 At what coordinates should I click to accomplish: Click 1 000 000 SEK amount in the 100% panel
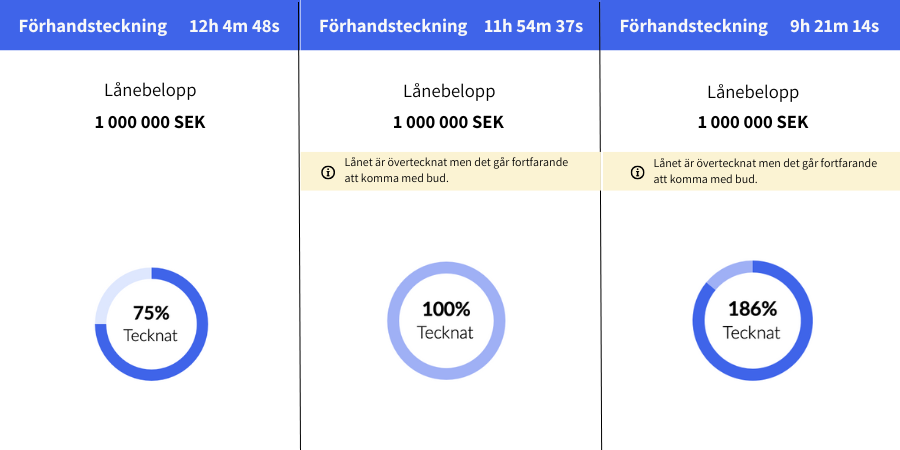click(448, 123)
